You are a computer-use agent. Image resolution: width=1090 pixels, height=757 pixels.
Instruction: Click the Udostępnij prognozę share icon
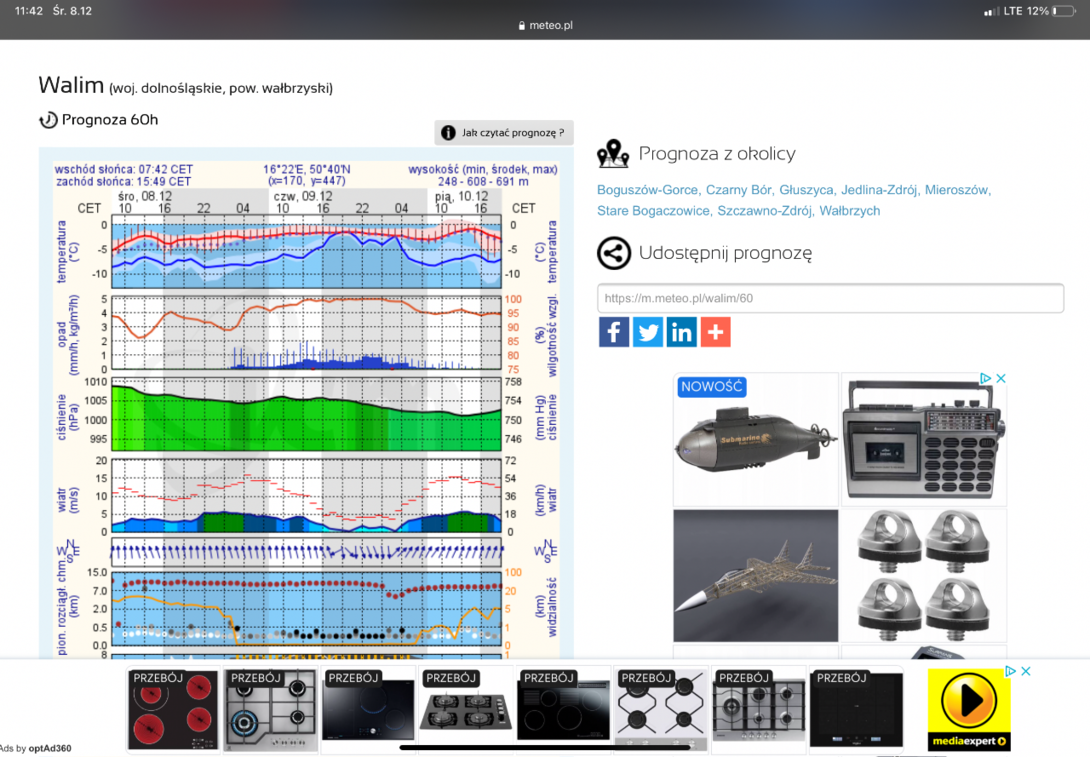click(x=614, y=253)
